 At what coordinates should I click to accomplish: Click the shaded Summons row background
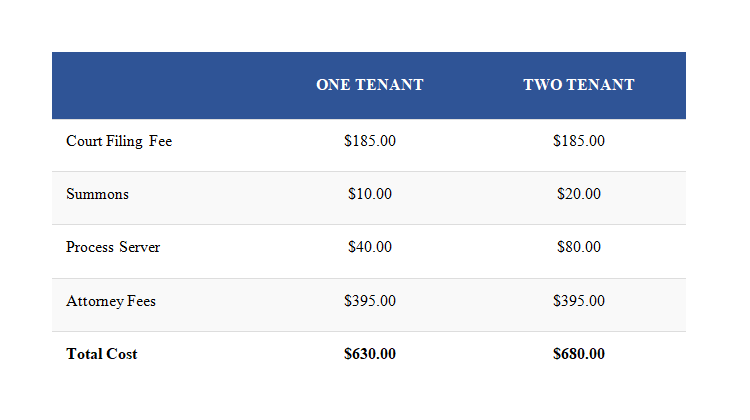pos(369,198)
